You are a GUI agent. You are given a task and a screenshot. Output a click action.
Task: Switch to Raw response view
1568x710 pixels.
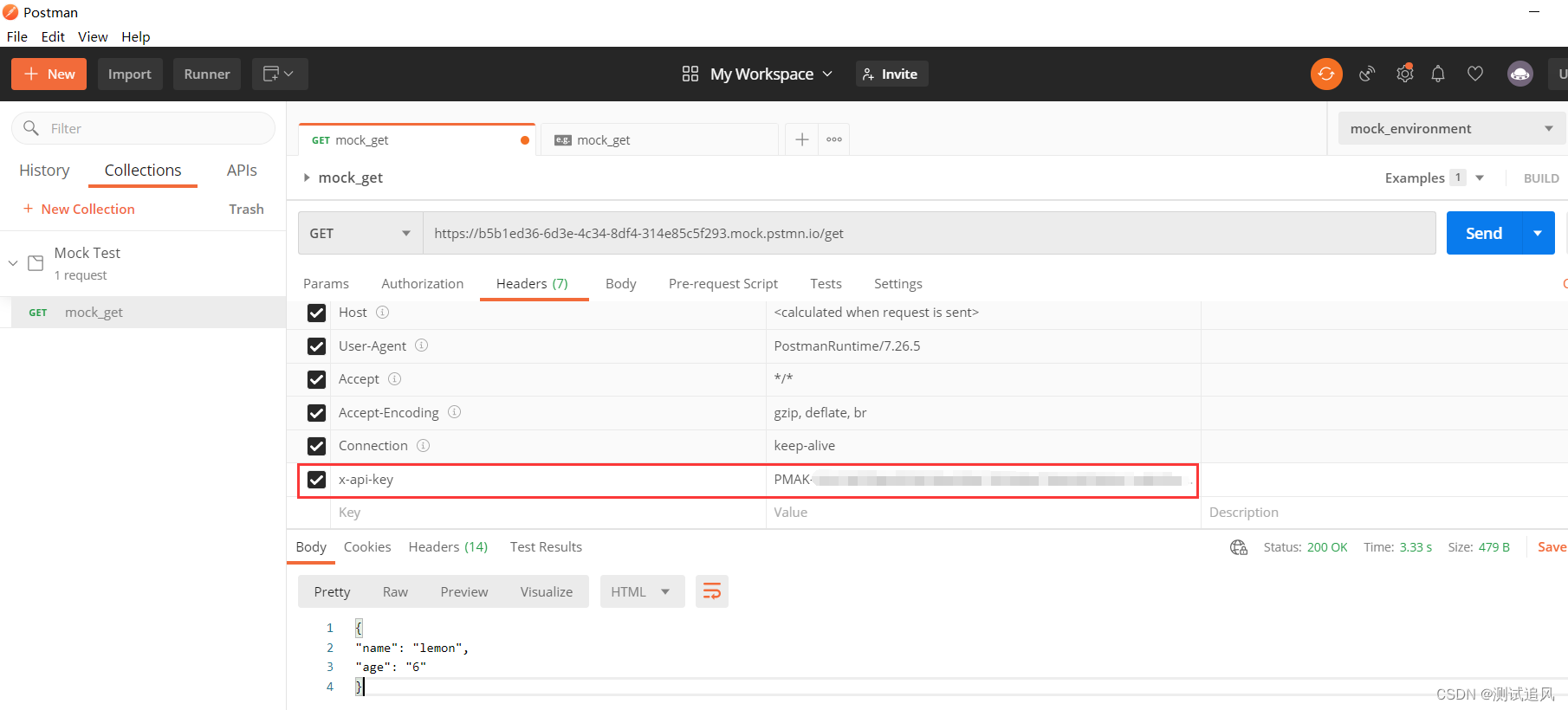pyautogui.click(x=395, y=591)
